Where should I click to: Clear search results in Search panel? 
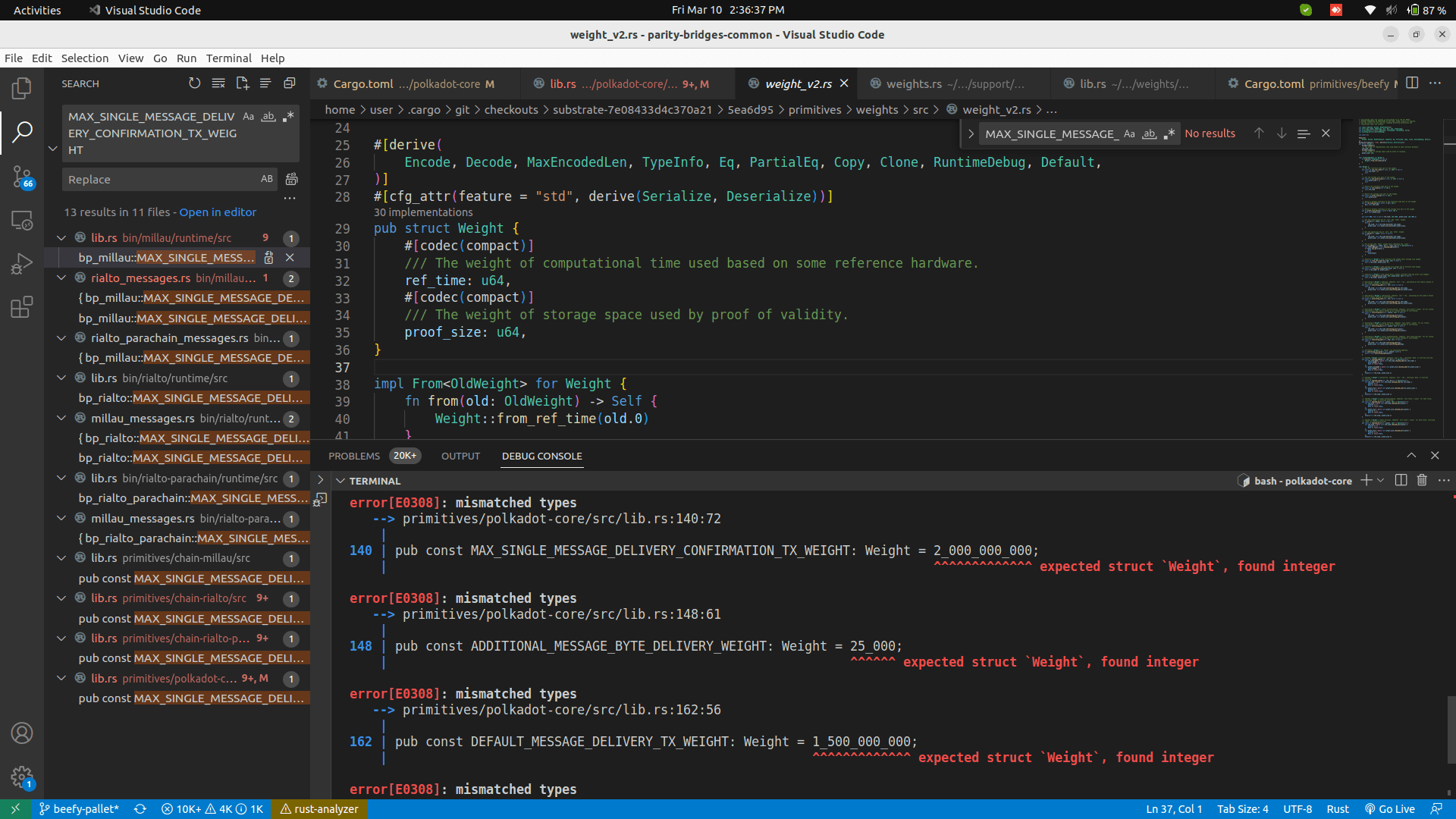(x=218, y=83)
